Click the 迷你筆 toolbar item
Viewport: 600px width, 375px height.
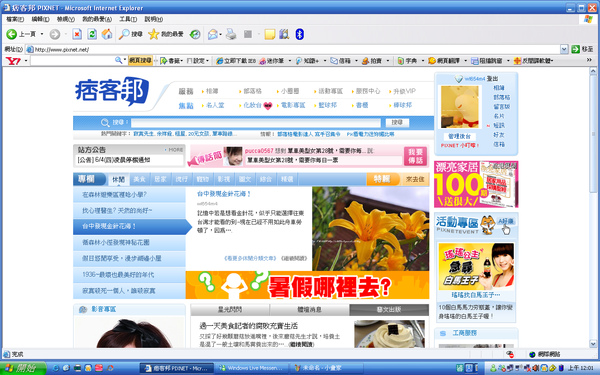(x=271, y=61)
